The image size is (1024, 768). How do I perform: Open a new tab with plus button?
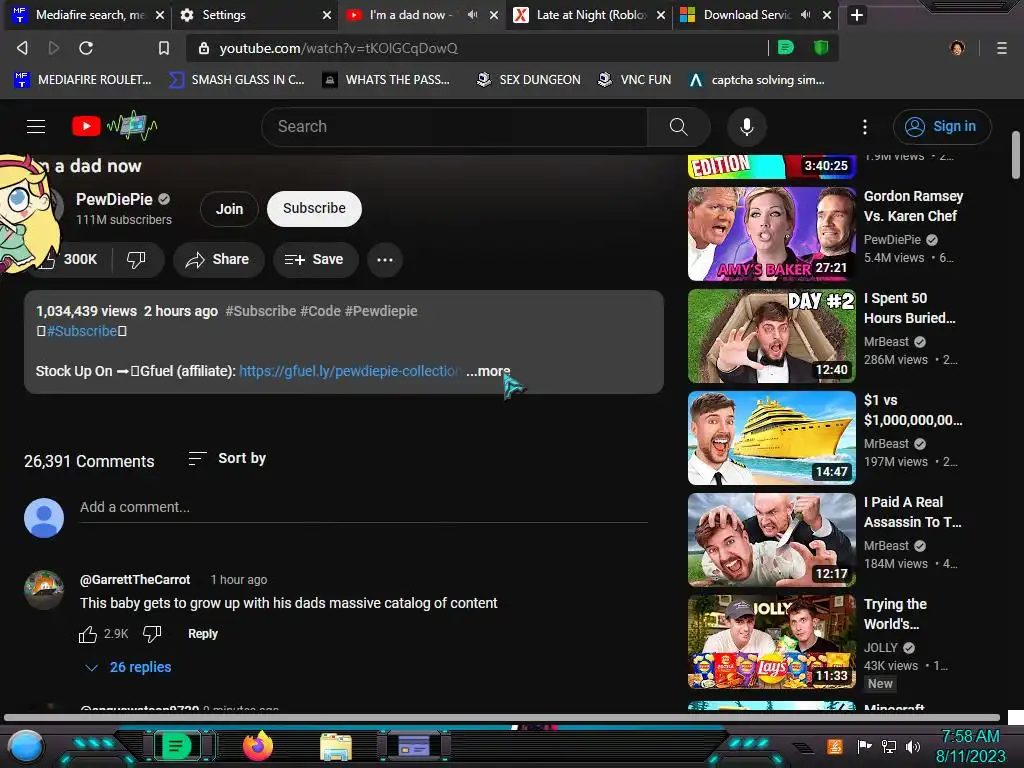[x=857, y=15]
